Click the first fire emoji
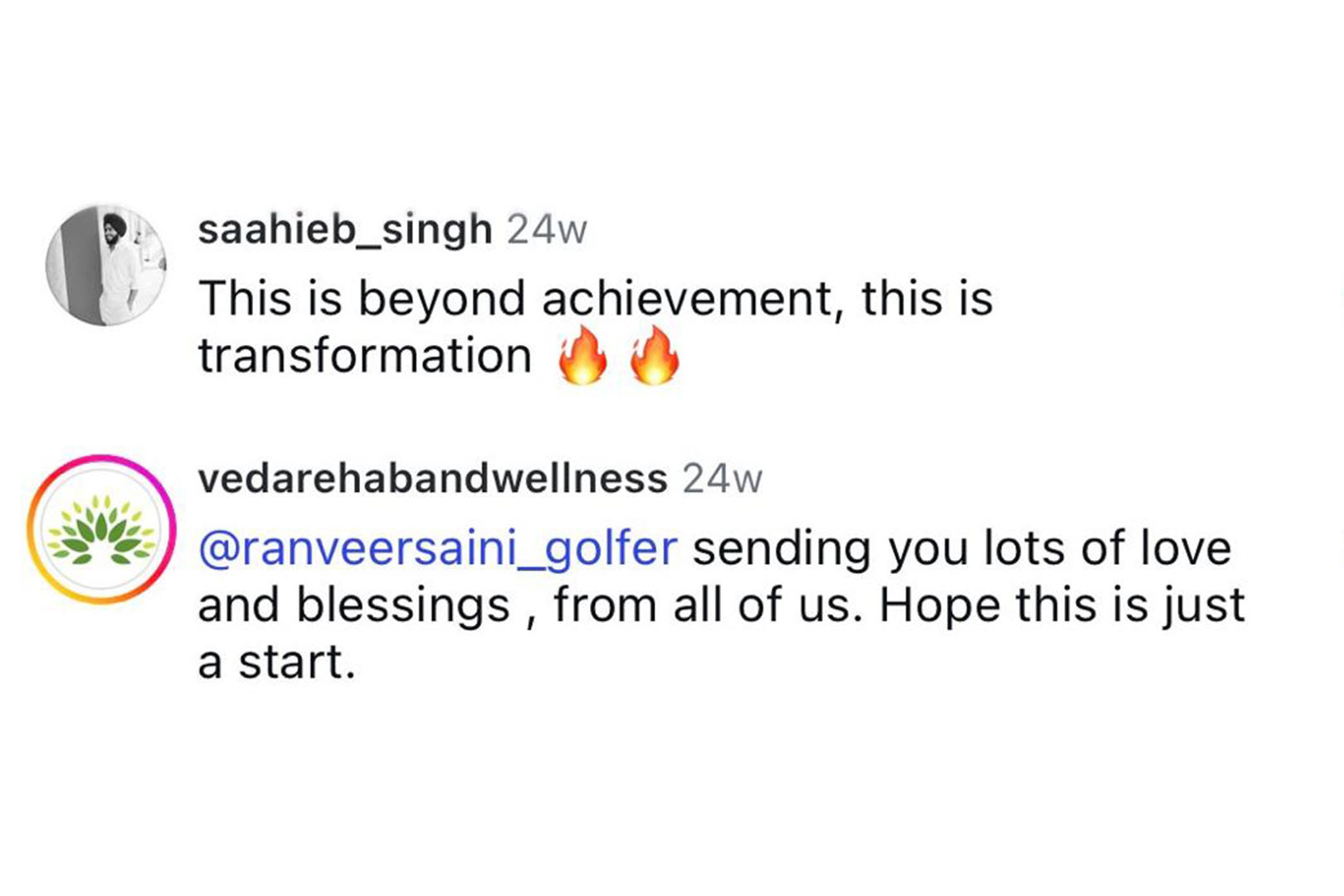Viewport: 1344px width, 896px height. (x=582, y=355)
